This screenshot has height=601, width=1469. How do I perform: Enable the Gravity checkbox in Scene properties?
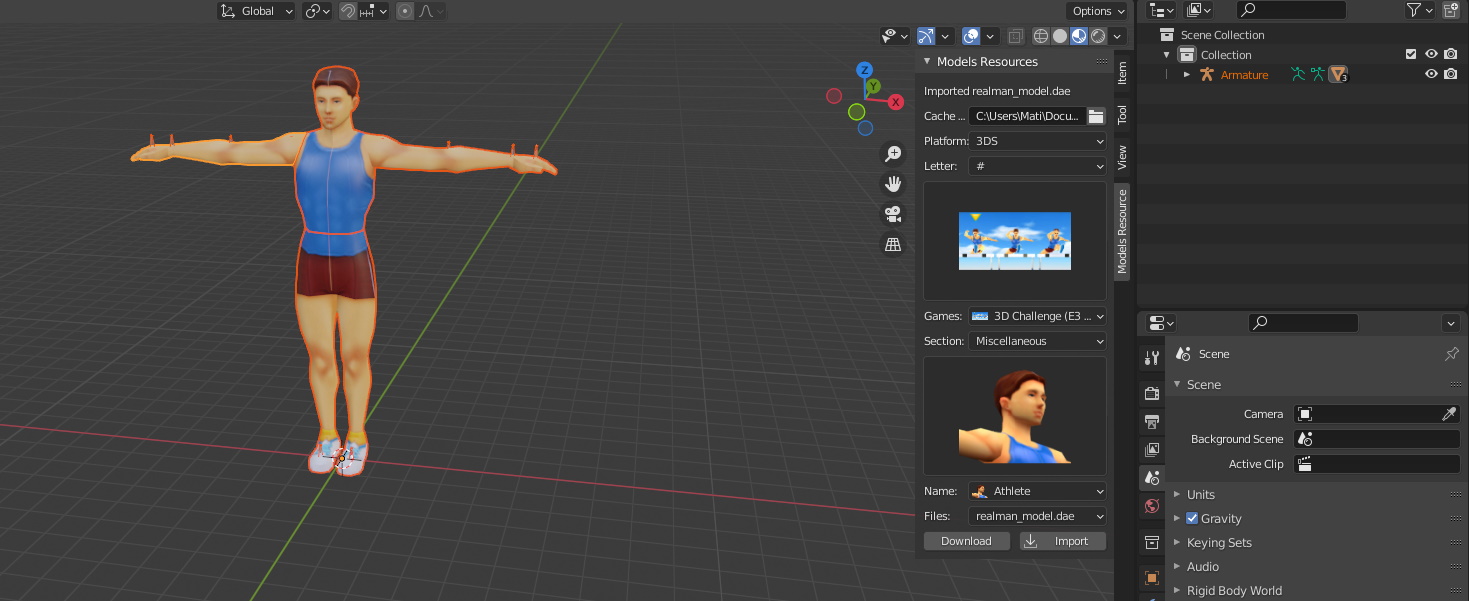(x=1192, y=518)
